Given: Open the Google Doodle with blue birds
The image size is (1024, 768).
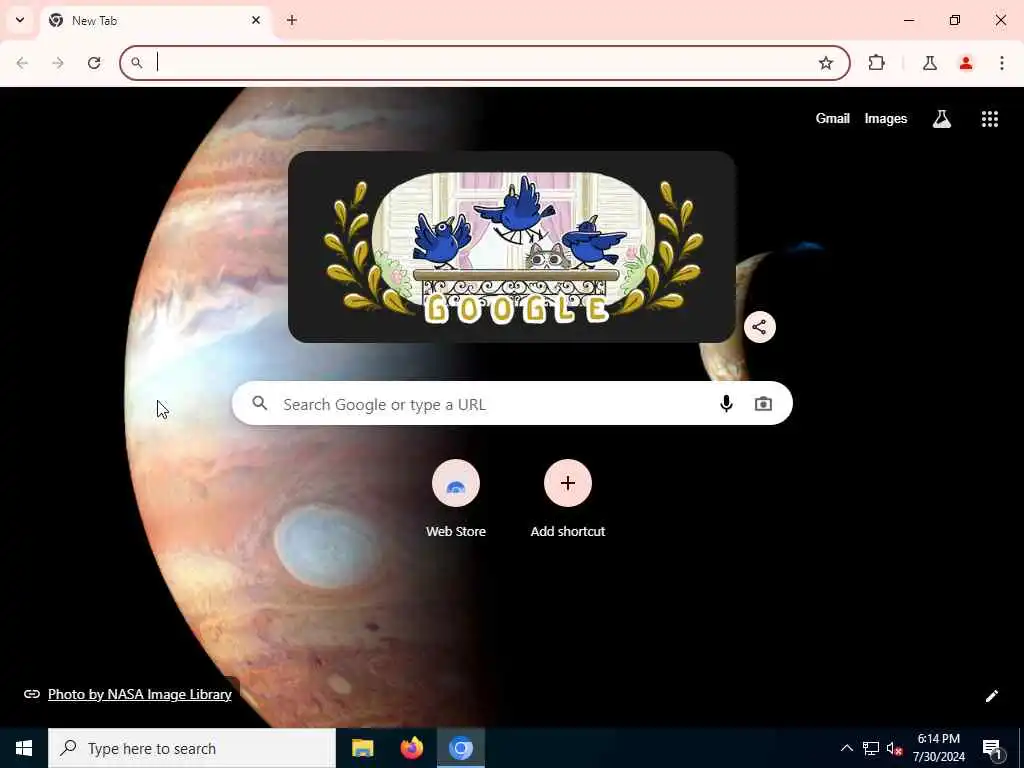Looking at the screenshot, I should point(512,247).
